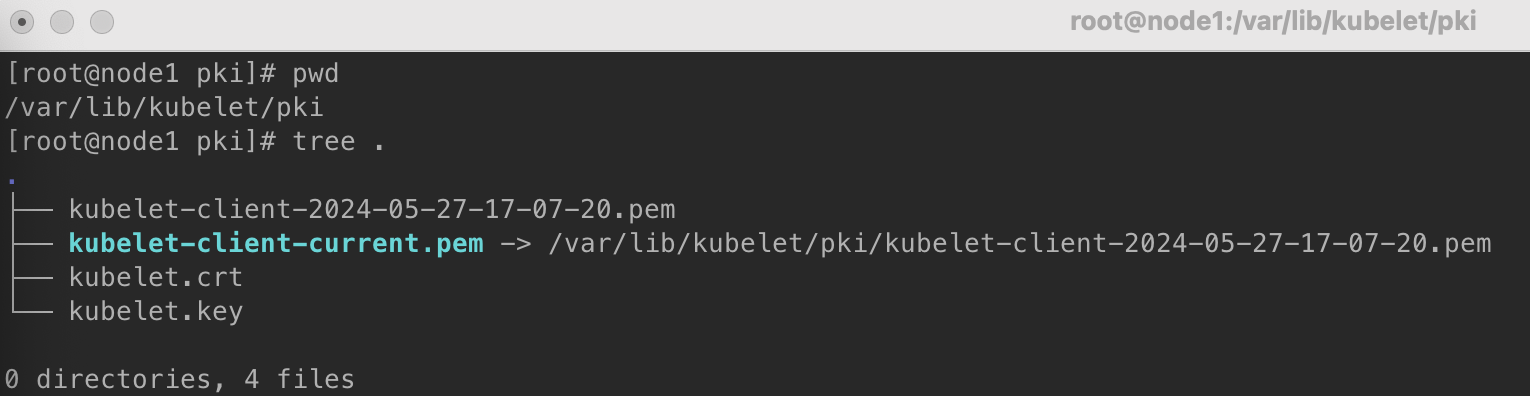The height and width of the screenshot is (396, 1530).
Task: Click the minimize window button
Action: (61, 21)
